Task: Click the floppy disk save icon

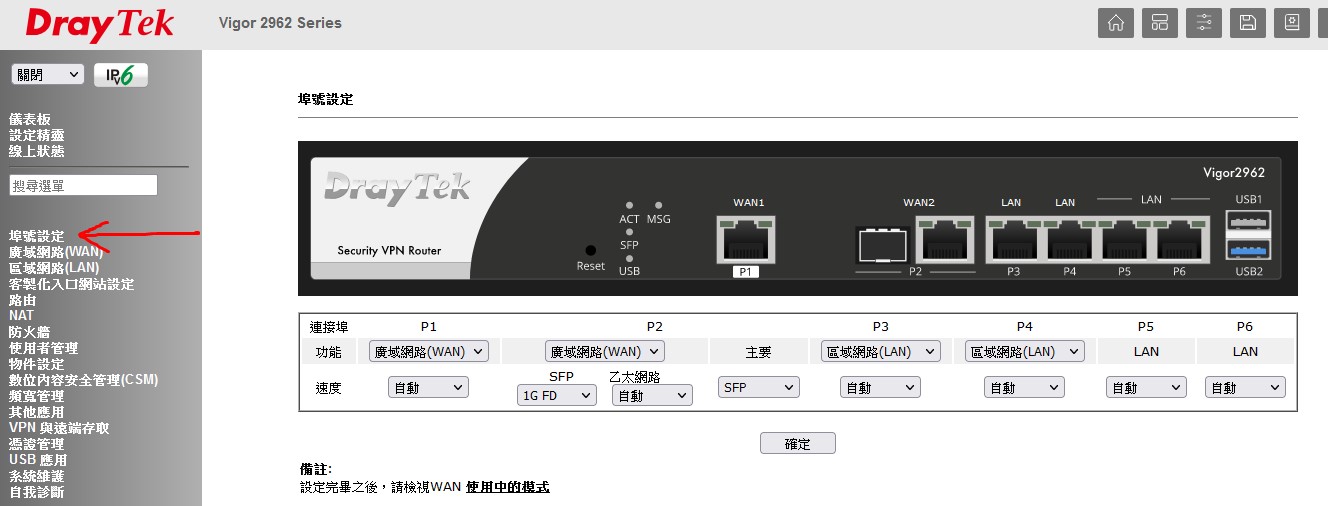Action: 1247,23
